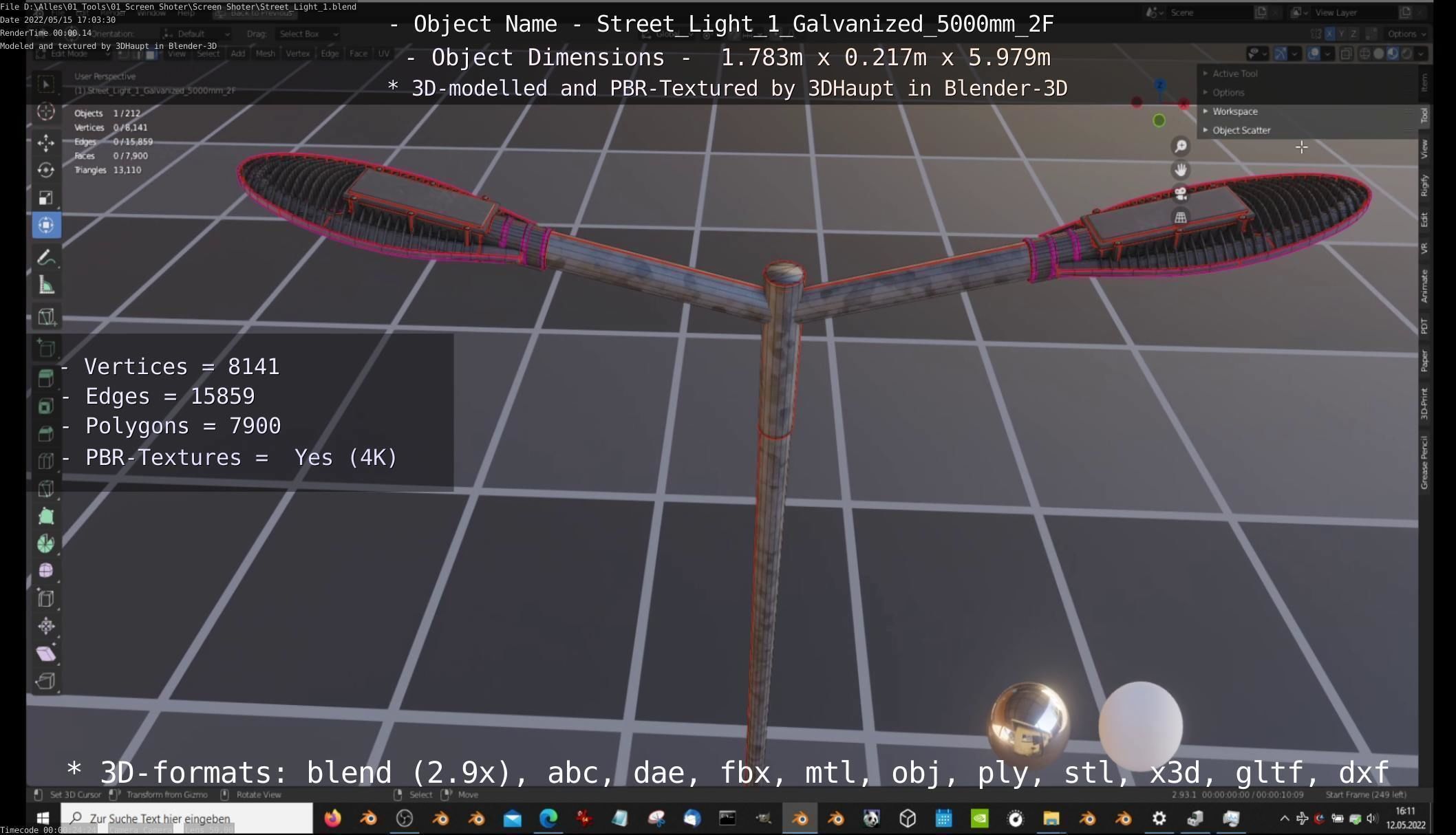The width and height of the screenshot is (1456, 835).
Task: Expand the Object Scatter panel
Action: pyautogui.click(x=1241, y=130)
